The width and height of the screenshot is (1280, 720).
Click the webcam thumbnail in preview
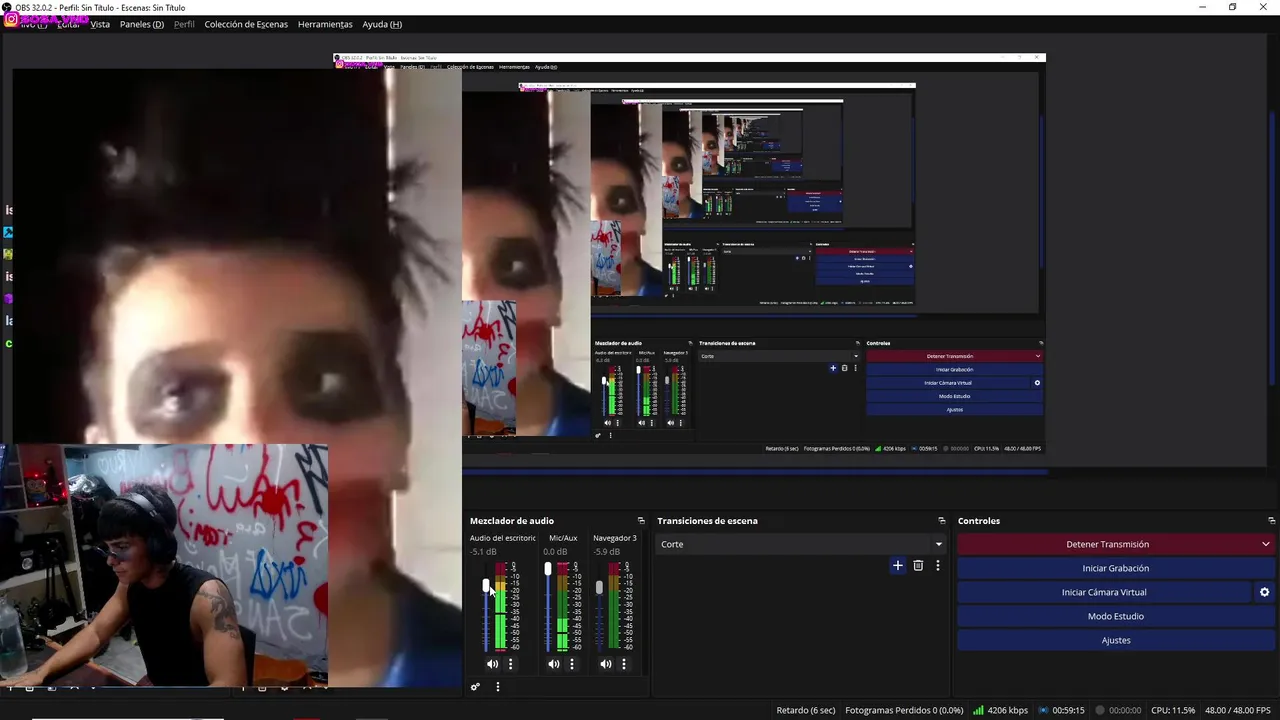point(164,565)
